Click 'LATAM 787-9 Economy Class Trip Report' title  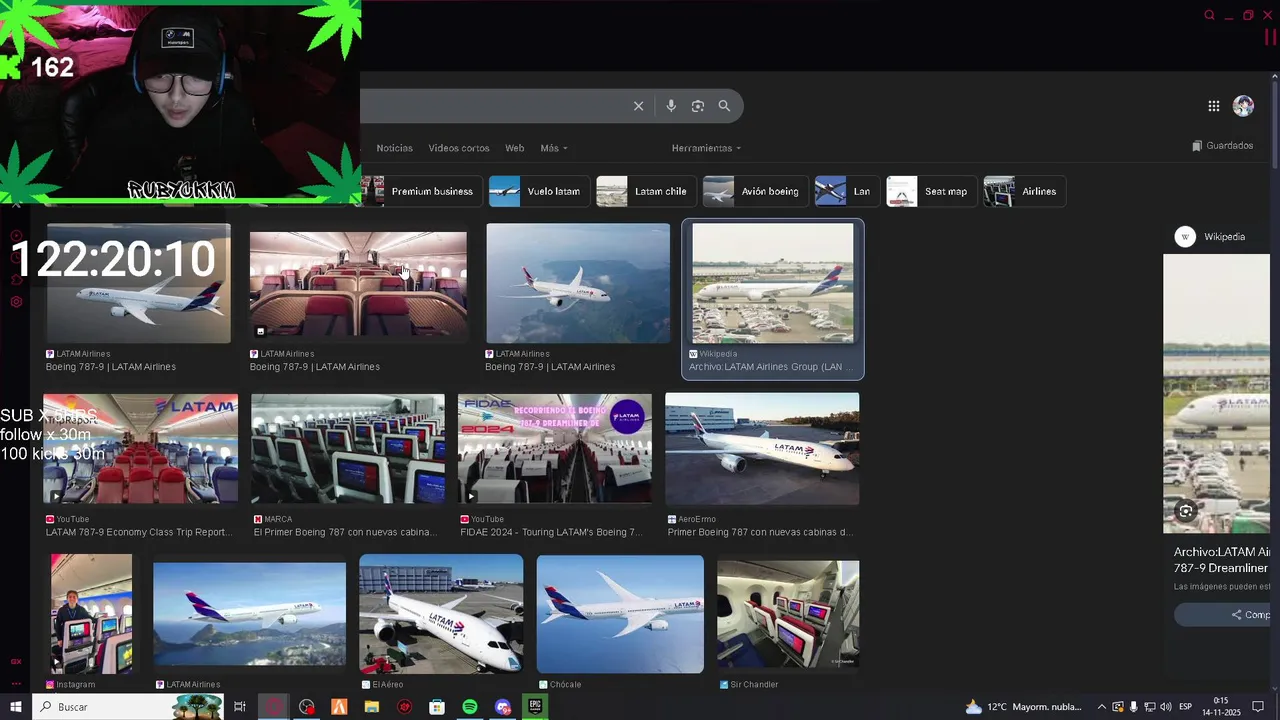tap(138, 532)
